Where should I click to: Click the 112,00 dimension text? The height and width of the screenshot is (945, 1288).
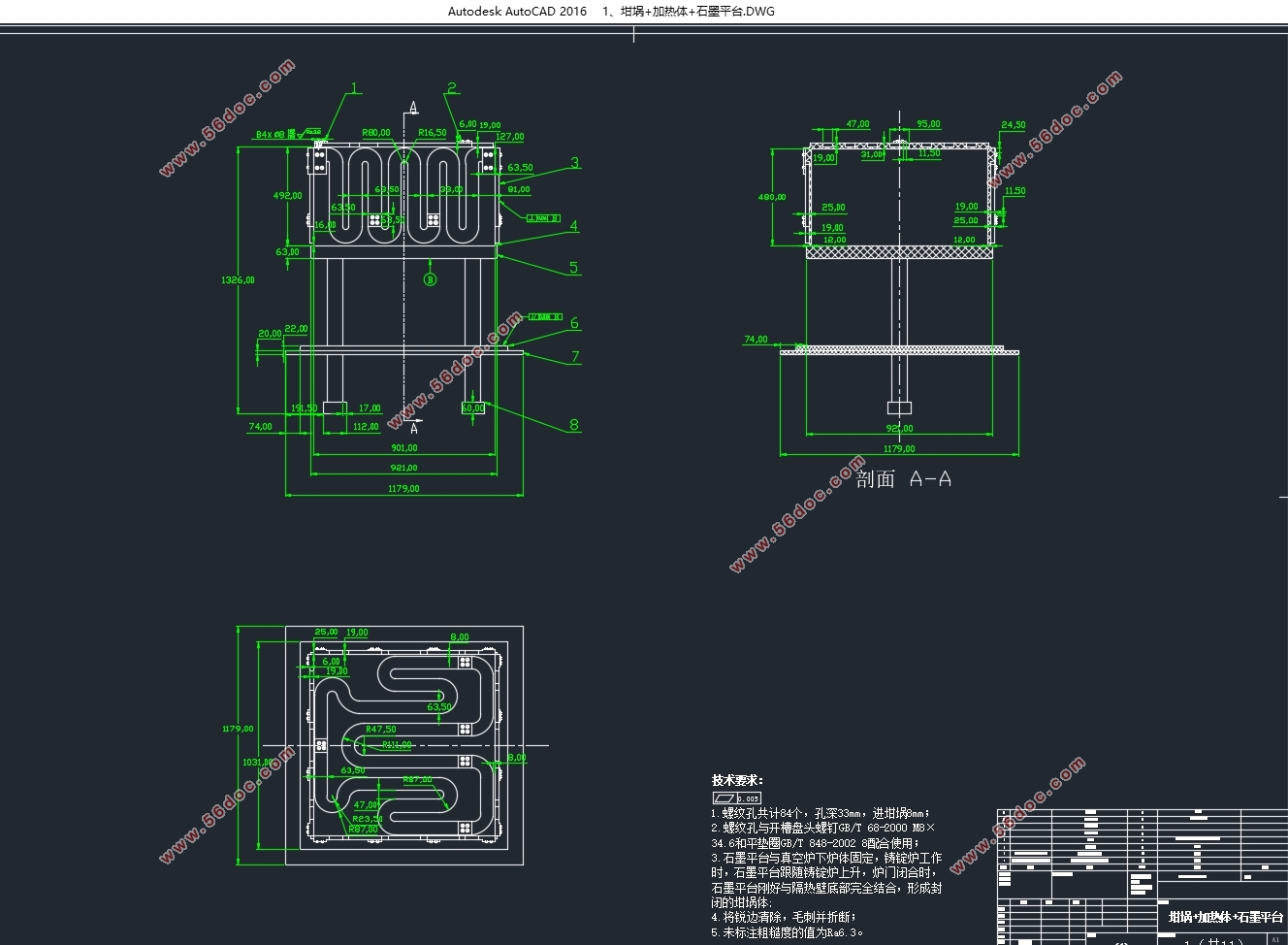tap(366, 427)
